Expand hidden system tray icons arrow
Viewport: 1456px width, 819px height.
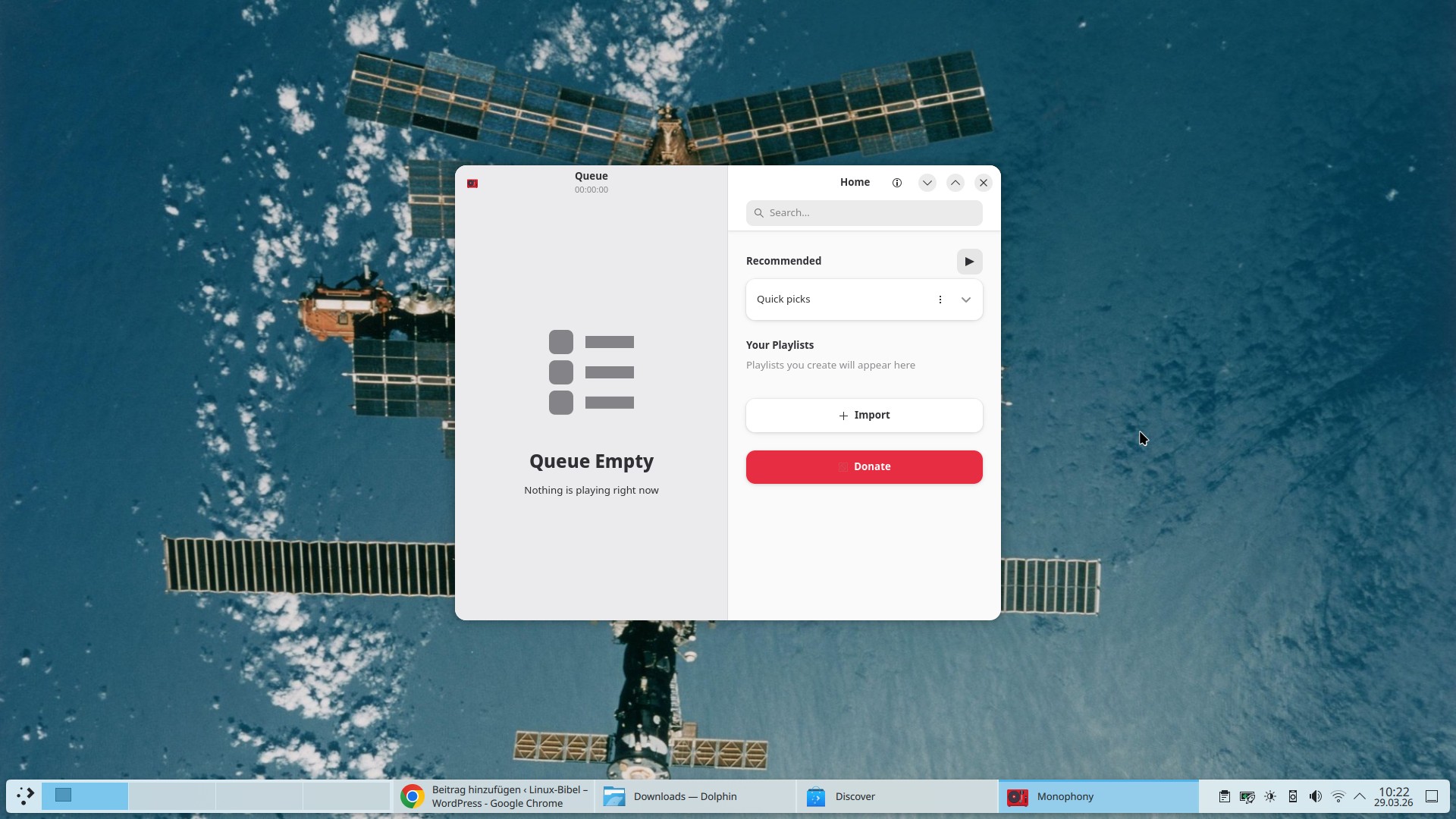(1360, 796)
